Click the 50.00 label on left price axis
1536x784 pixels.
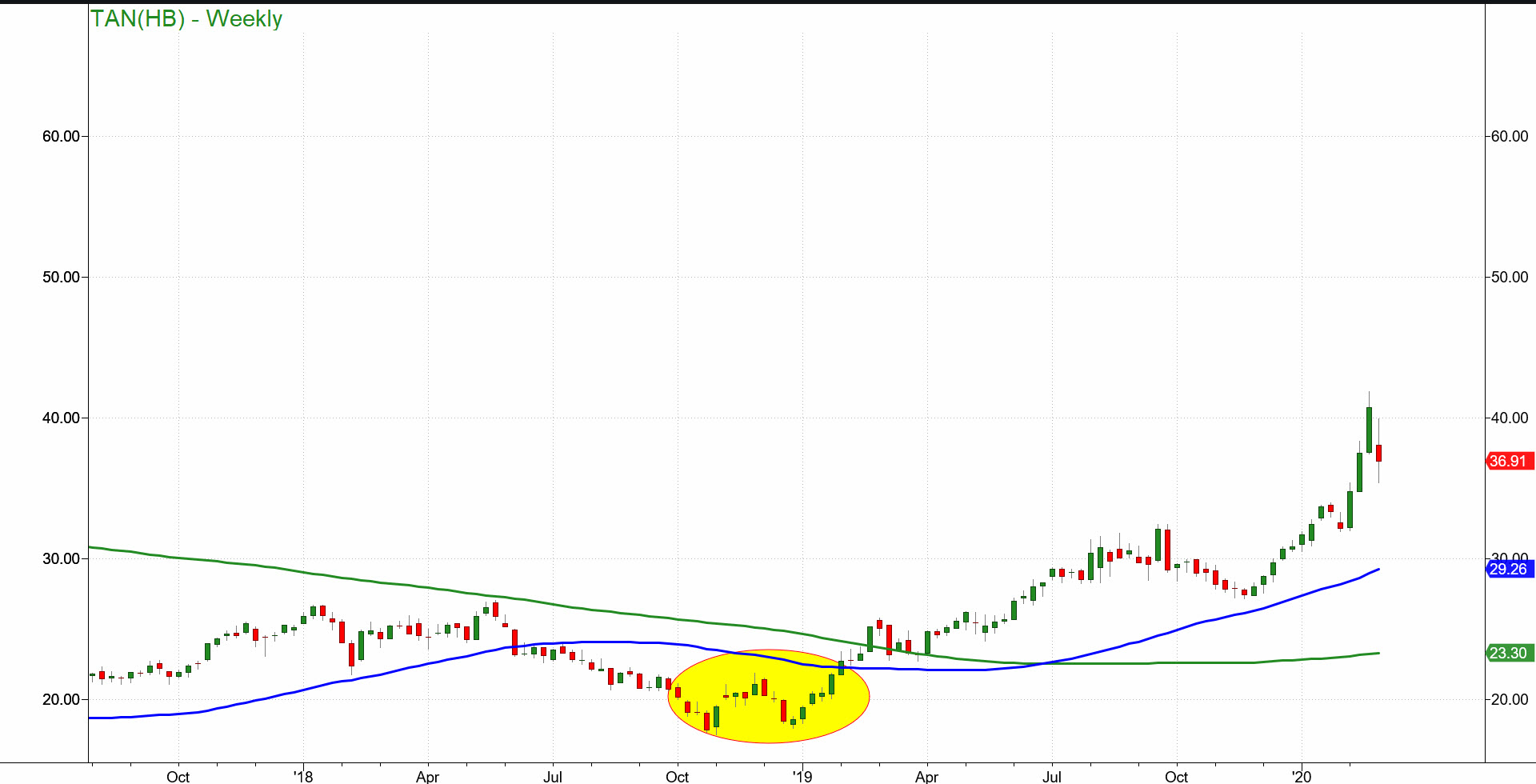(61, 277)
